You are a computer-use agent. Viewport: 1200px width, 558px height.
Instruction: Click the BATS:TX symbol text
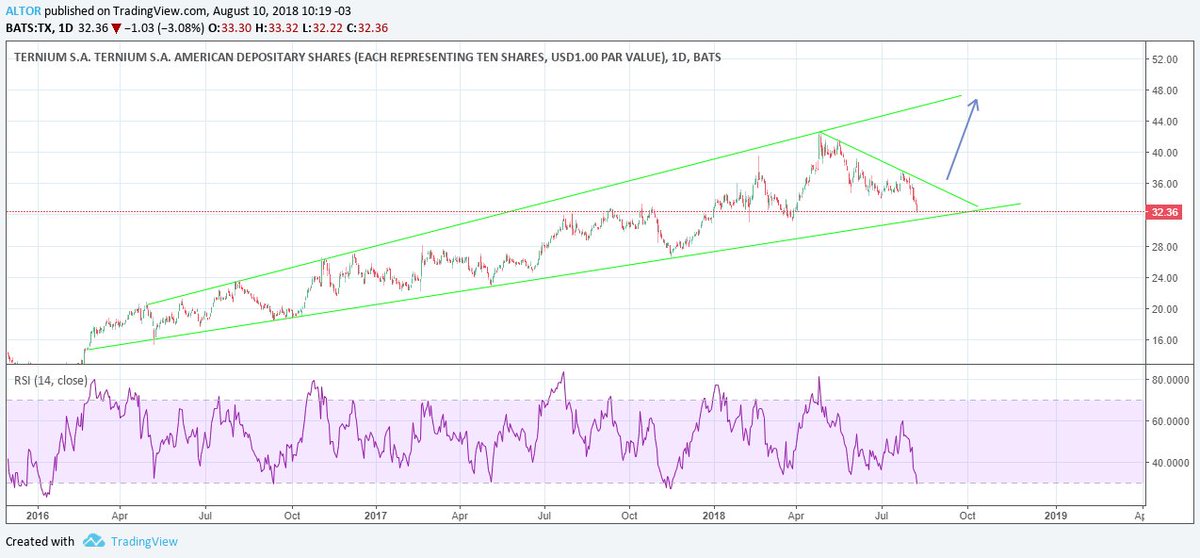click(31, 27)
